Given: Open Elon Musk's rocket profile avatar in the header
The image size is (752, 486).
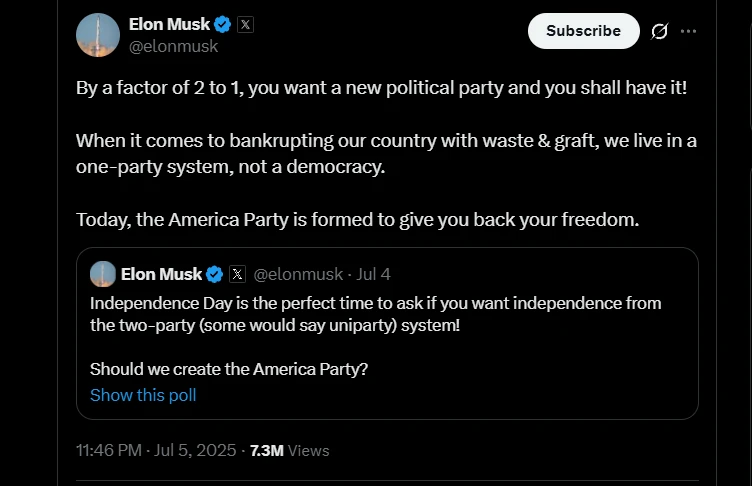Looking at the screenshot, I should tap(98, 35).
